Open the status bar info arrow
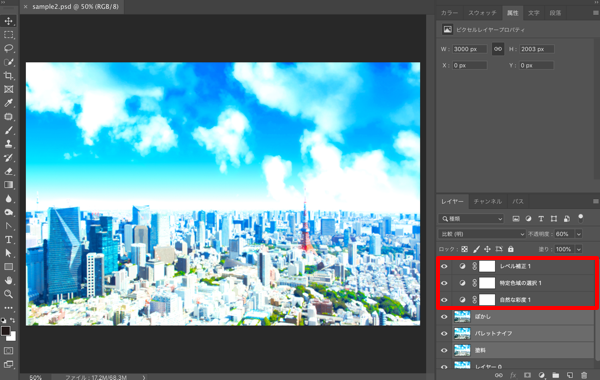 coord(143,377)
